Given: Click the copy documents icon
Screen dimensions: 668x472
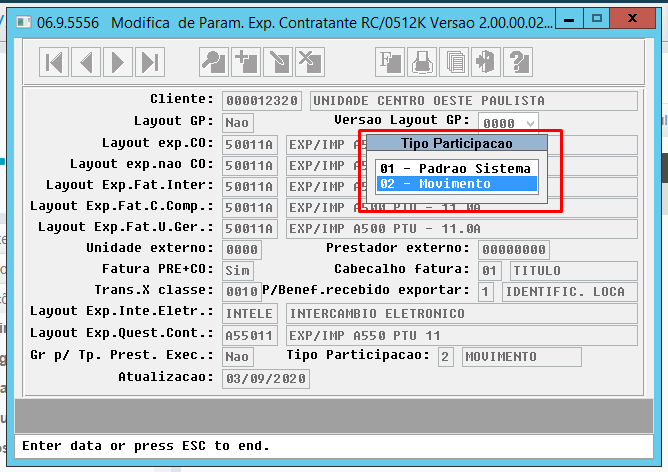Looking at the screenshot, I should pos(454,62).
